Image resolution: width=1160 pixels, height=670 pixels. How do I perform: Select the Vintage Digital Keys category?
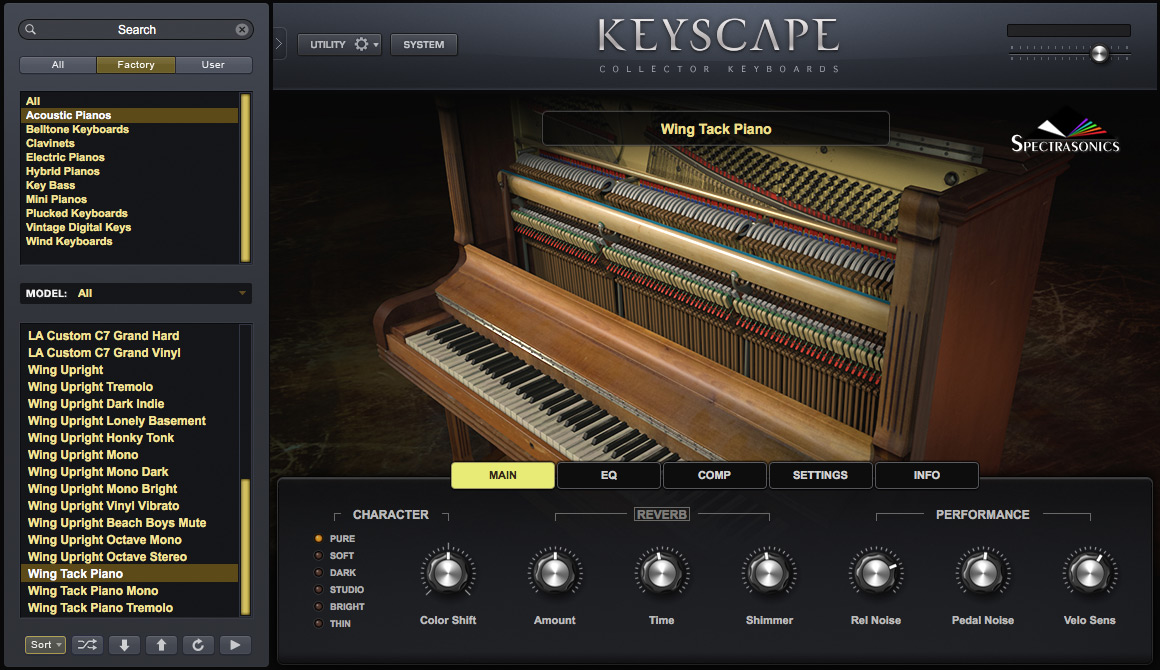(129, 227)
